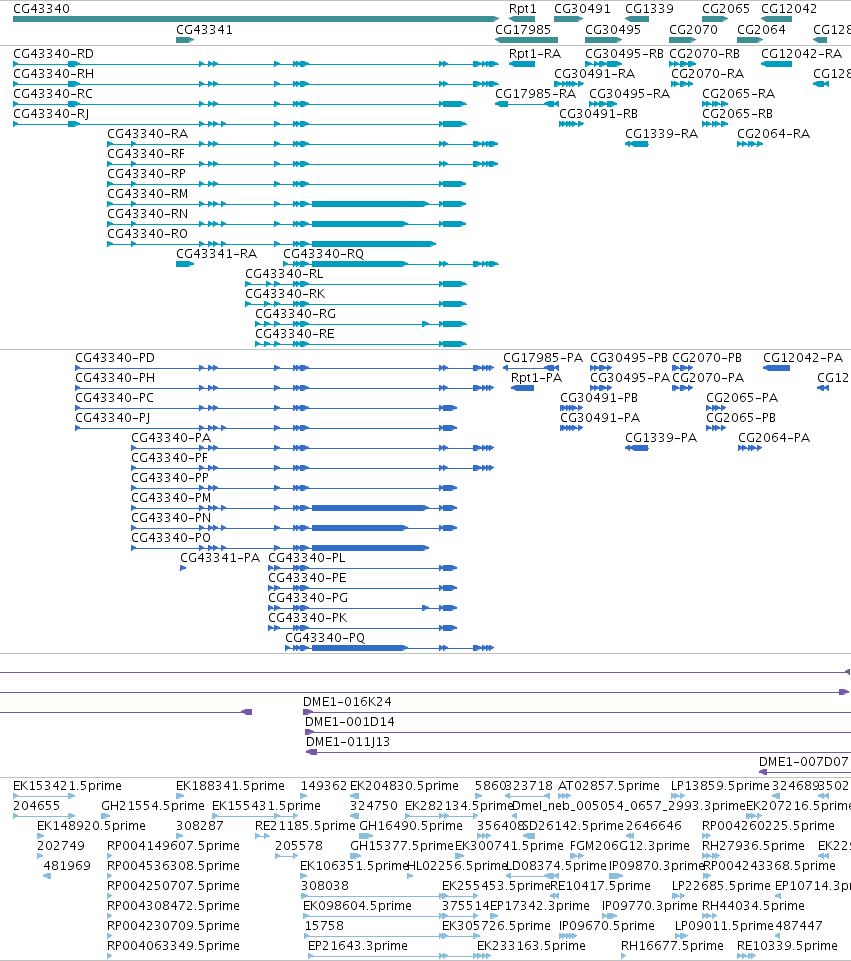The image size is (851, 961).
Task: Select EST RE21185.5prime label
Action: coord(305,826)
